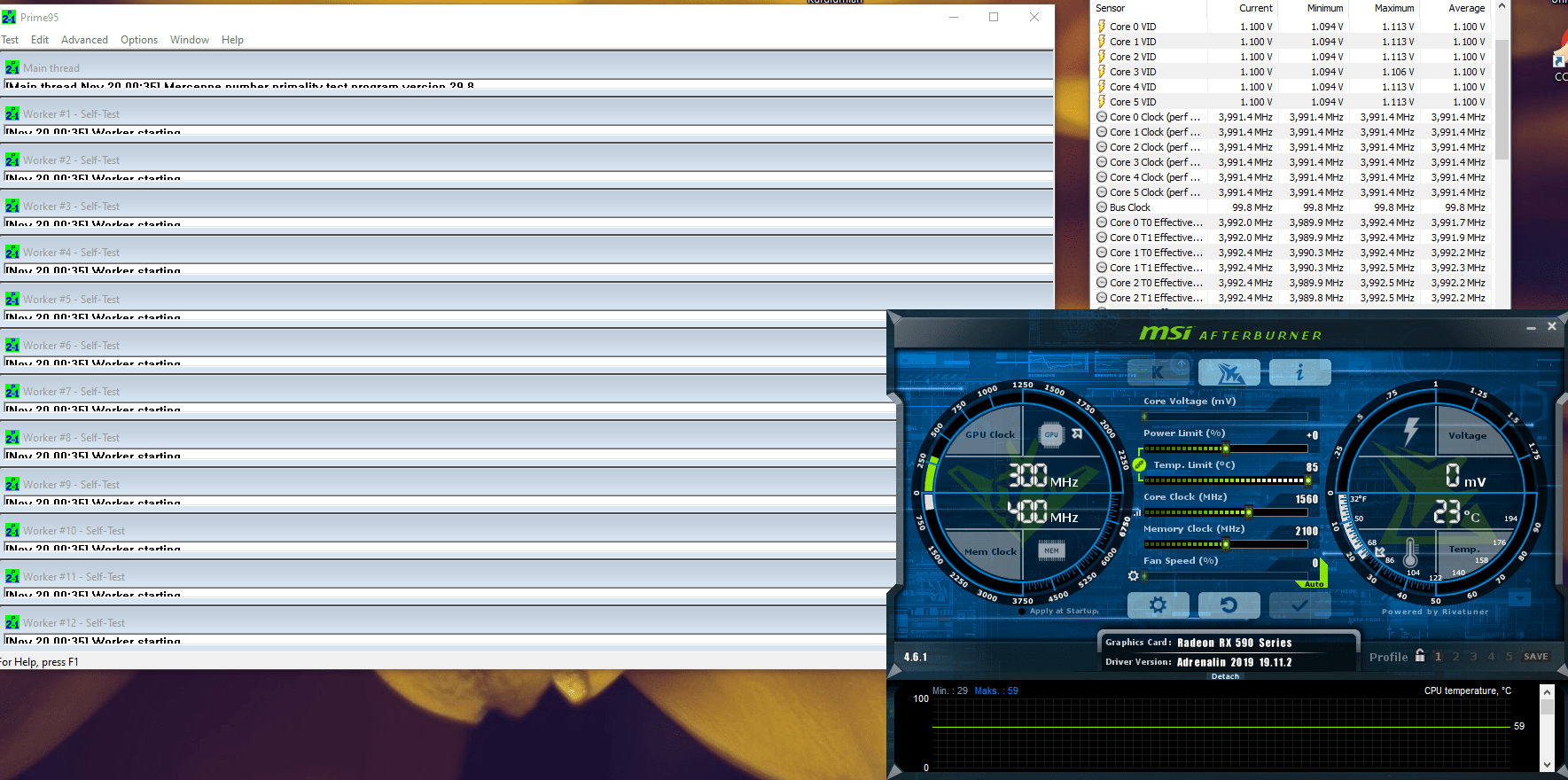
Task: Click the Detach button in Afterburner
Action: point(1226,676)
